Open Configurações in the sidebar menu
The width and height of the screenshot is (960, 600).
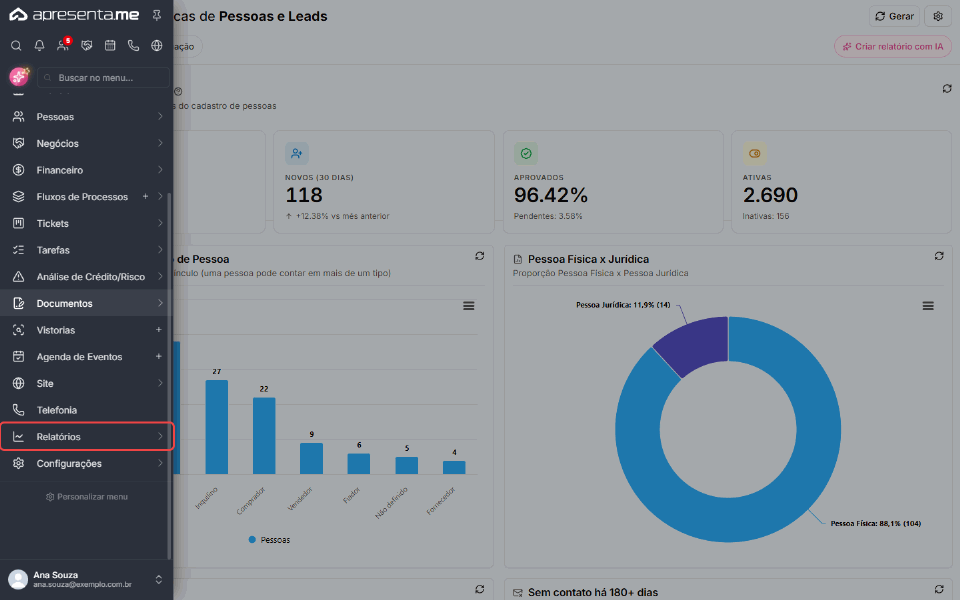pyautogui.click(x=86, y=463)
